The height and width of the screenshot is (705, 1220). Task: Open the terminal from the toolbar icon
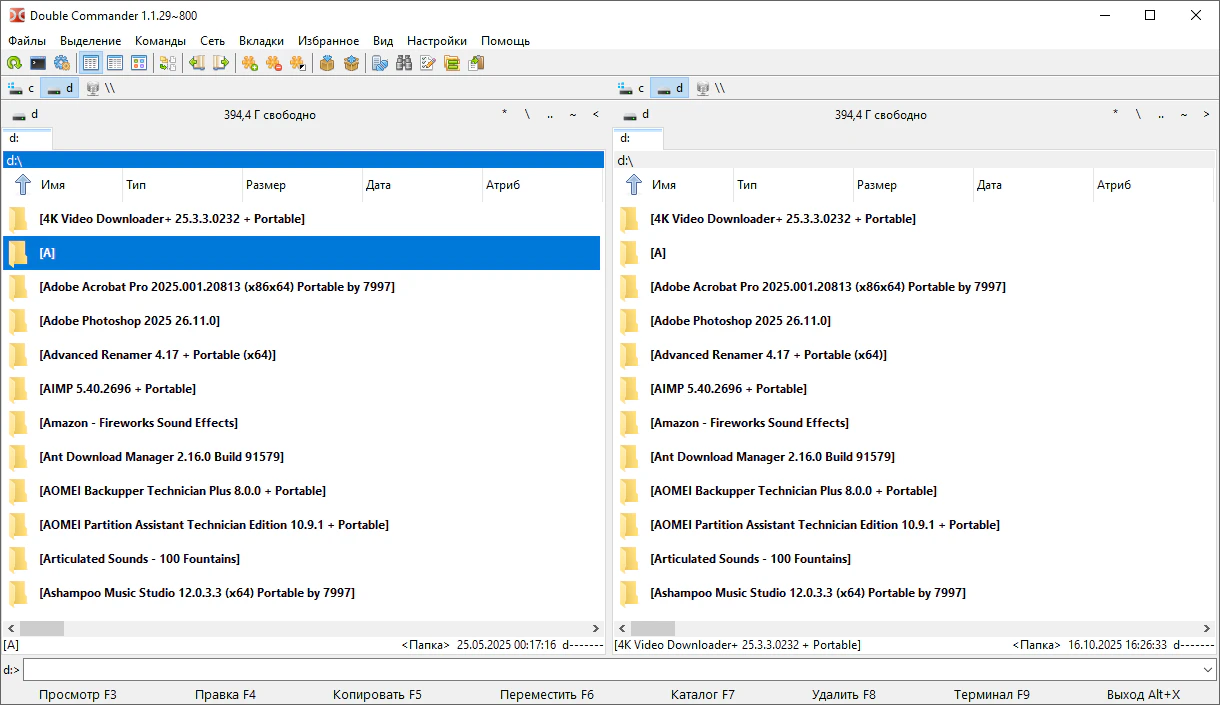[38, 63]
